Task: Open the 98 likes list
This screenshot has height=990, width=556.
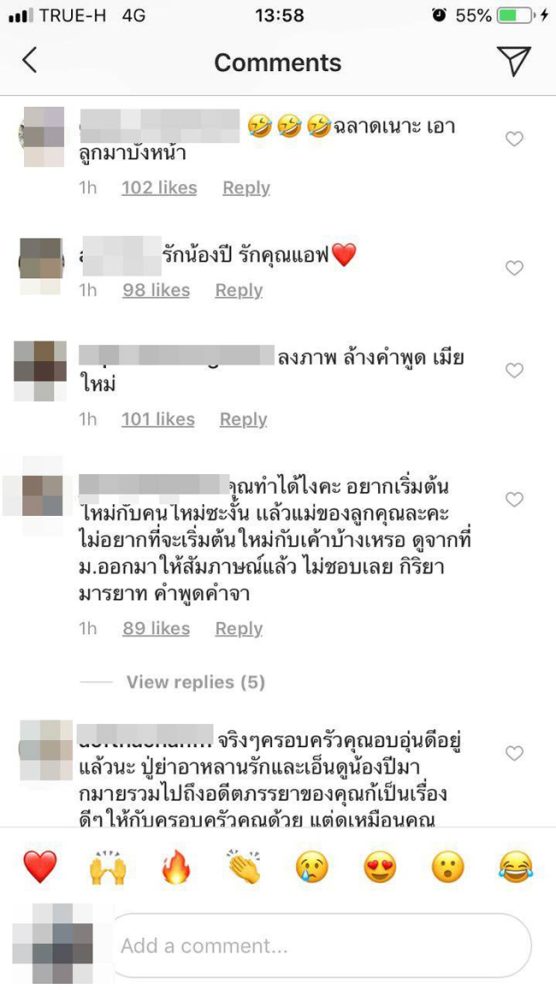Action: click(156, 290)
